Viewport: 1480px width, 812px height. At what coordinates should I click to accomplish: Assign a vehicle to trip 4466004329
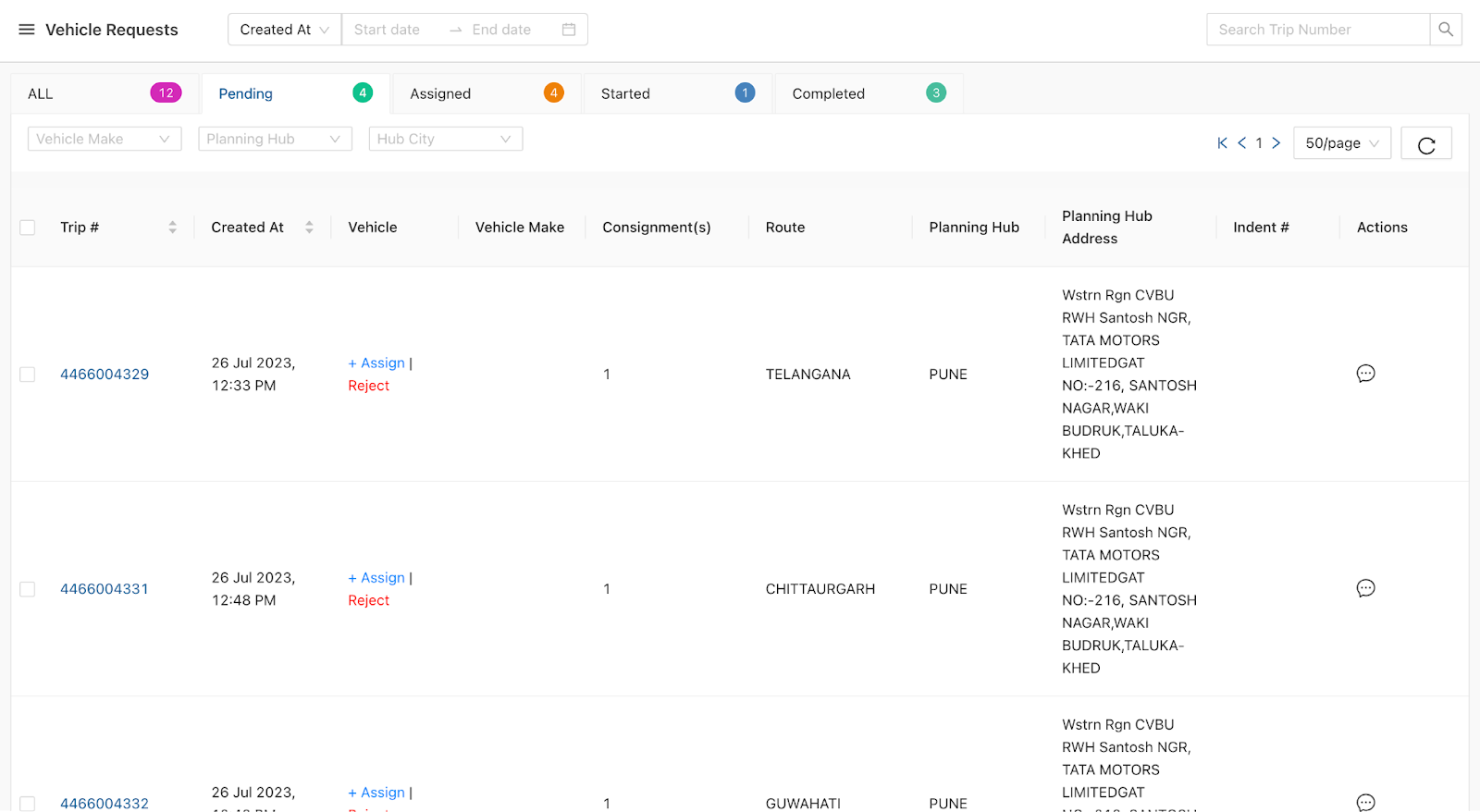pyautogui.click(x=376, y=363)
